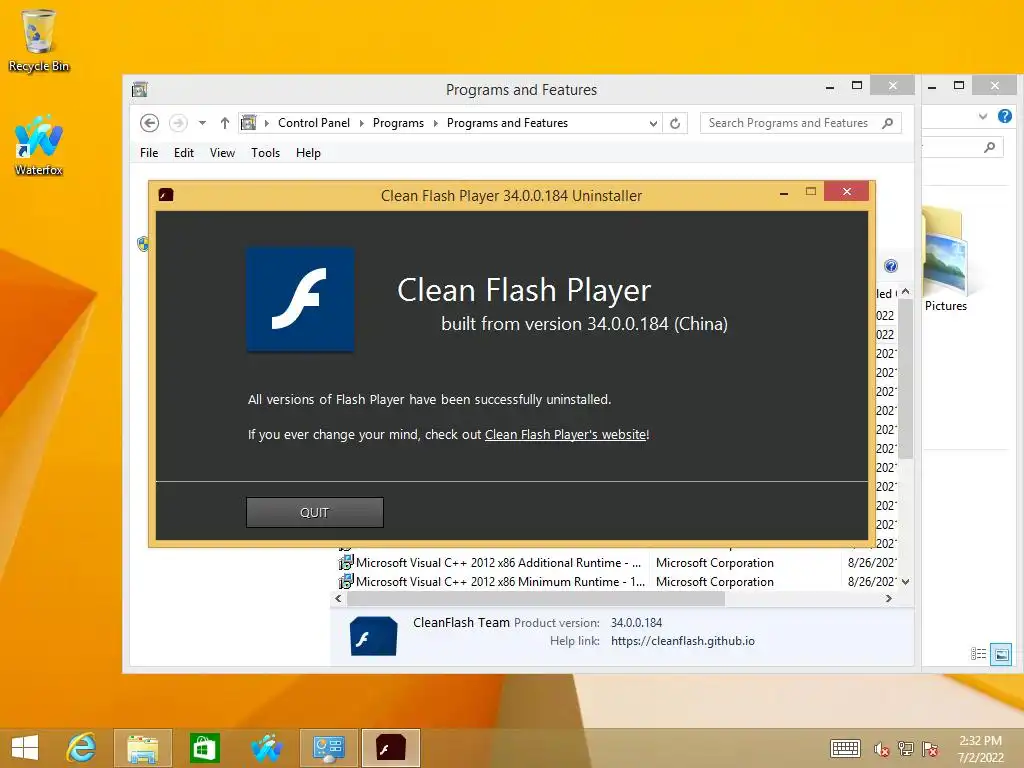Expand ribbon chevron in background window

click(983, 116)
